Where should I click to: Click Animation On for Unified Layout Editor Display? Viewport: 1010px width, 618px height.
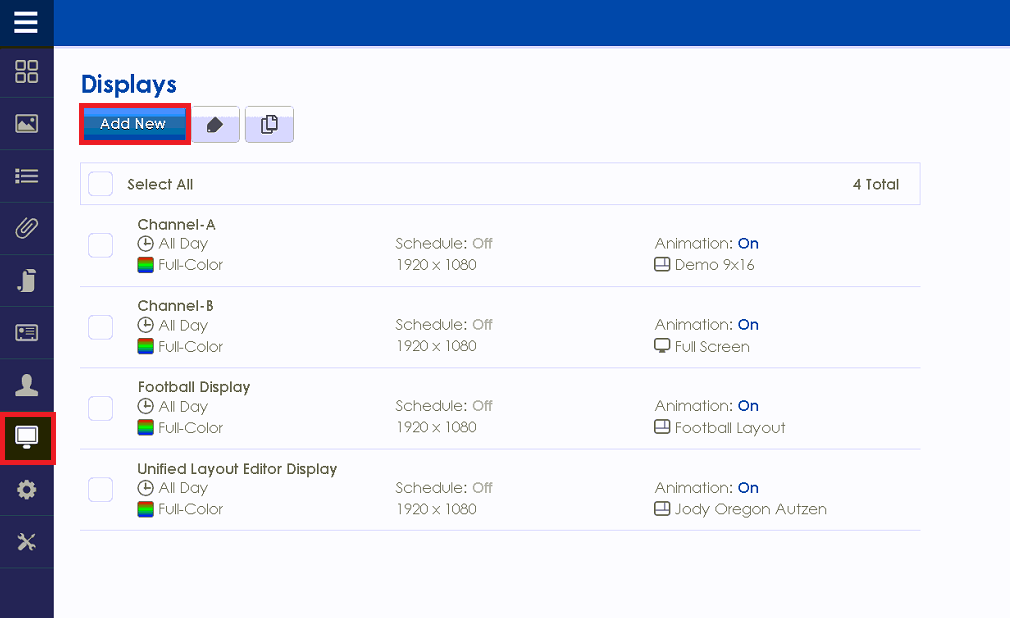(747, 488)
